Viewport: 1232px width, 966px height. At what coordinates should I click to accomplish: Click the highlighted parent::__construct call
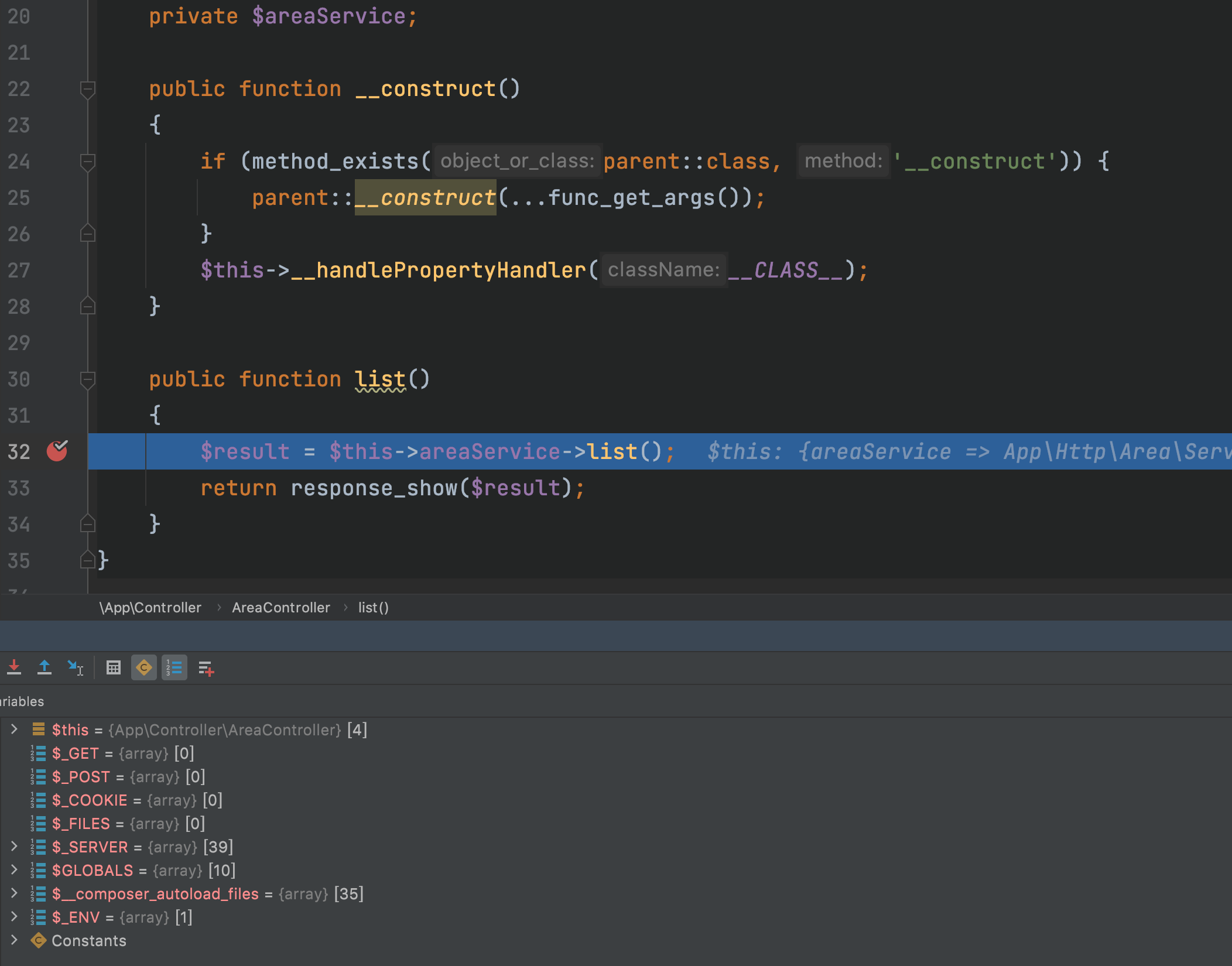click(x=425, y=198)
